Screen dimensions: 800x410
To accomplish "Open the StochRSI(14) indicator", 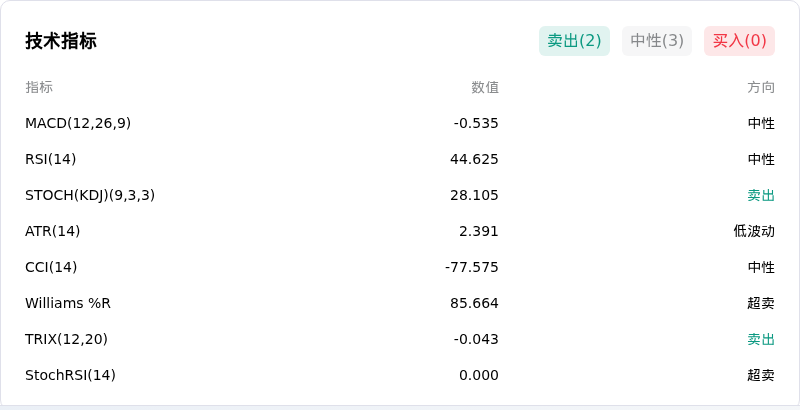I will pos(70,375).
